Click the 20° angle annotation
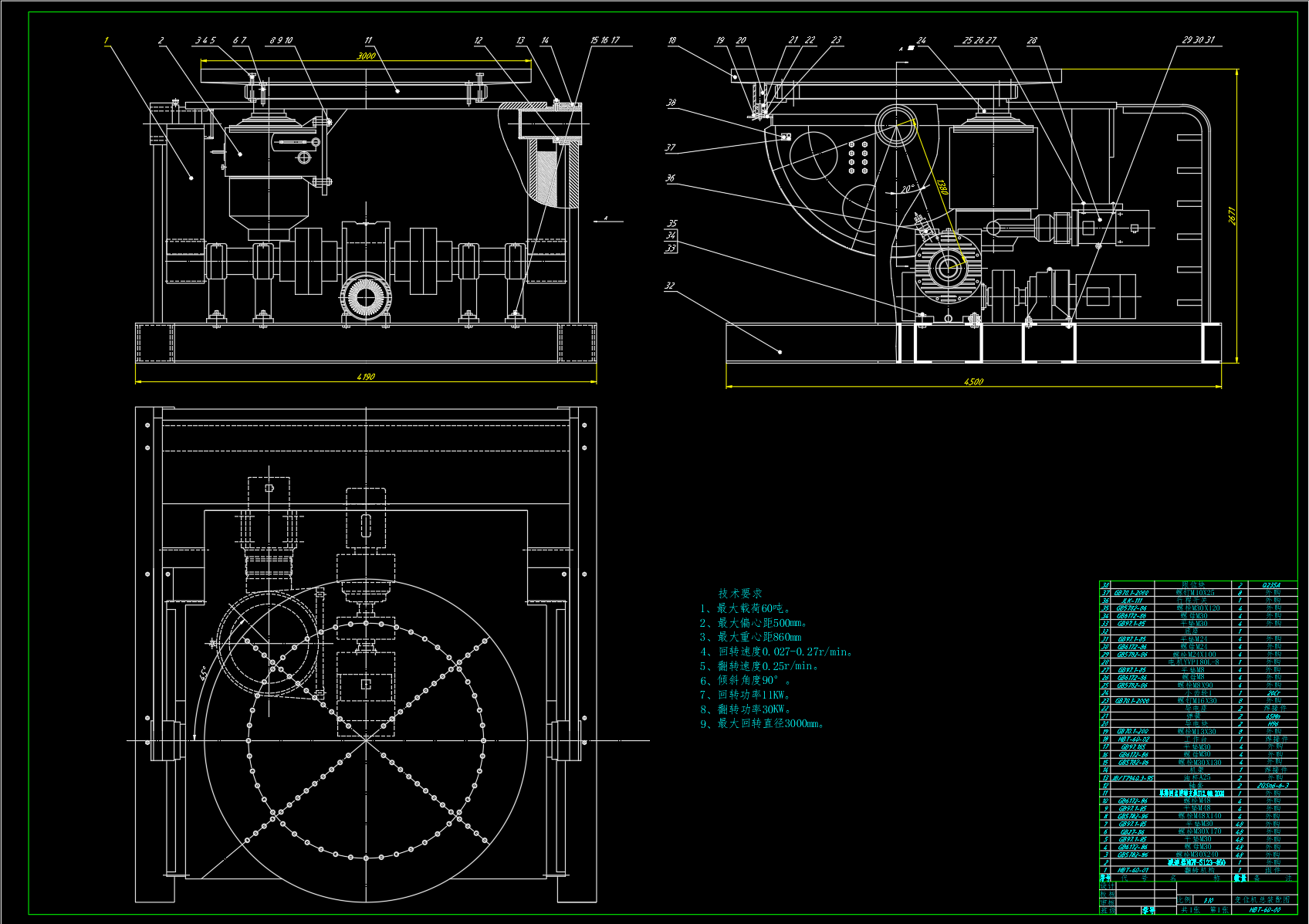The height and width of the screenshot is (924, 1309). pos(908,188)
